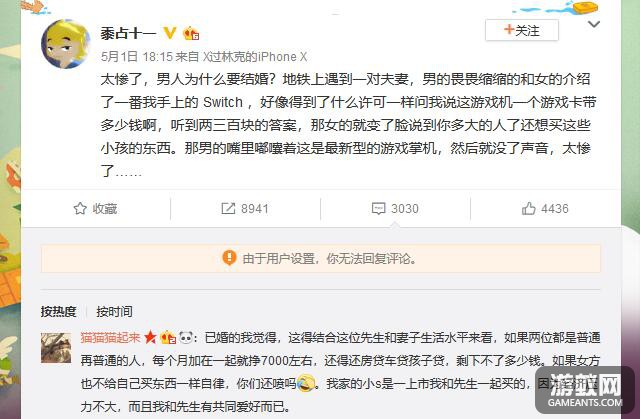640x419 pixels.
Task: Click the panda emoji icon in the comment
Action: tap(186, 337)
